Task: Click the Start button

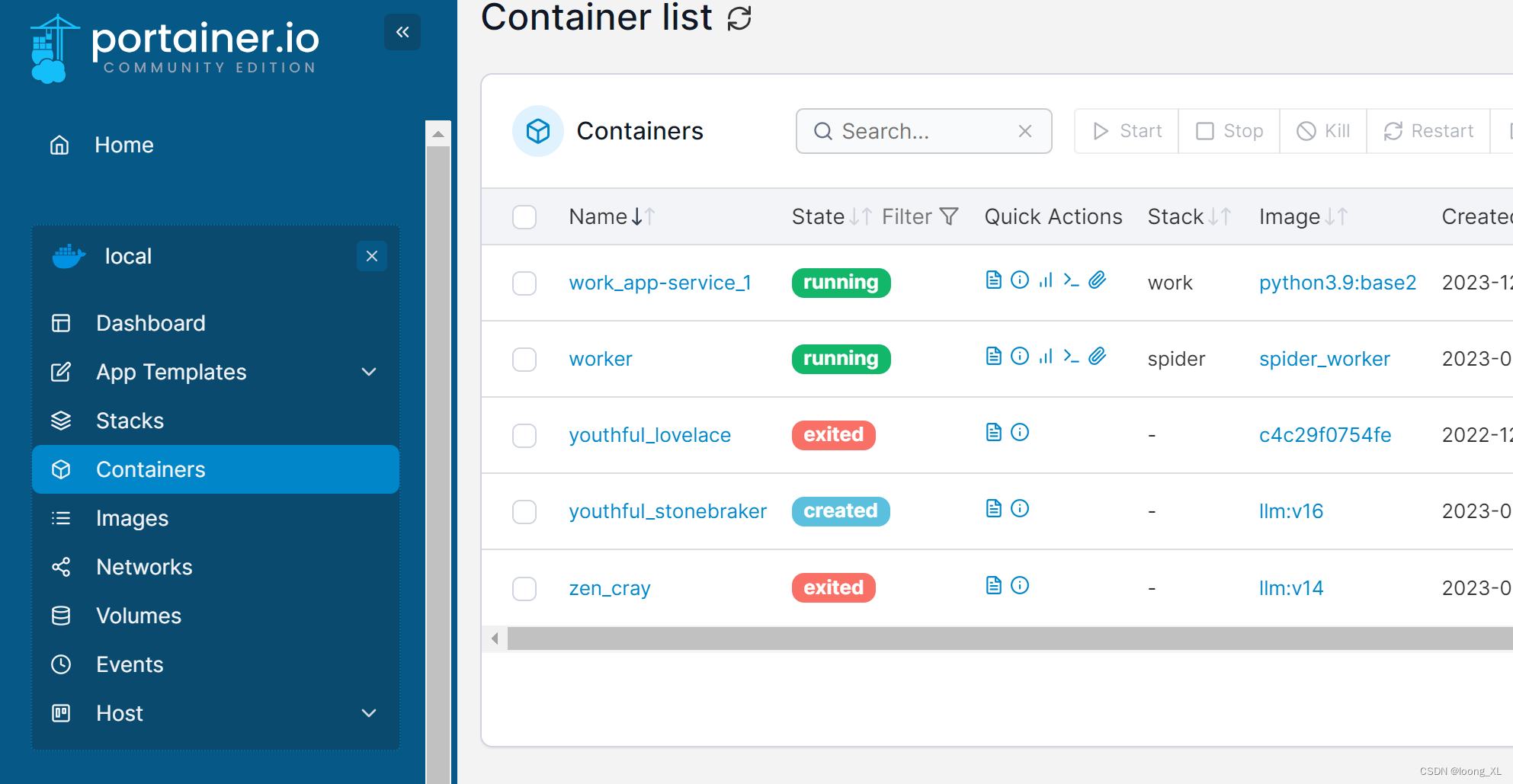Action: point(1127,131)
